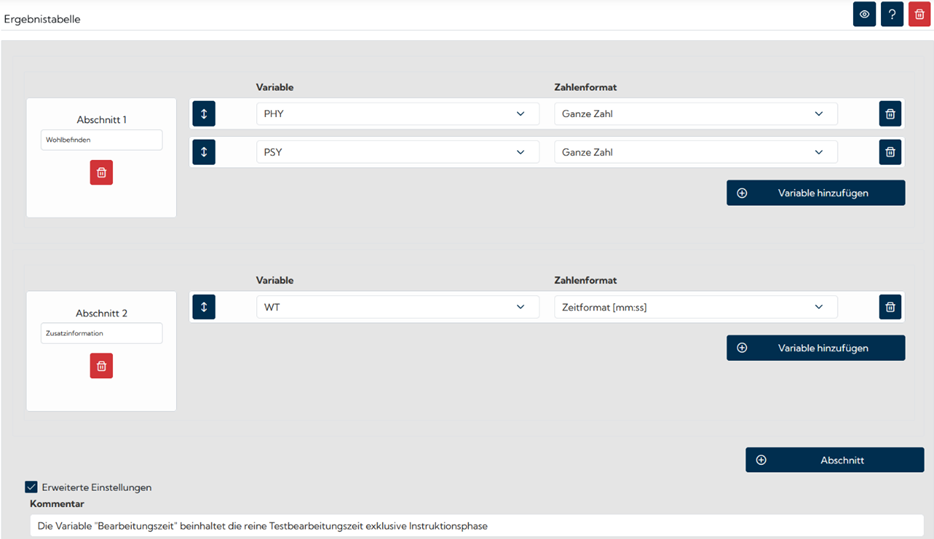The image size is (934, 539).
Task: Uncheck the Erweiterte Einstellungen checkbox
Action: click(x=31, y=487)
